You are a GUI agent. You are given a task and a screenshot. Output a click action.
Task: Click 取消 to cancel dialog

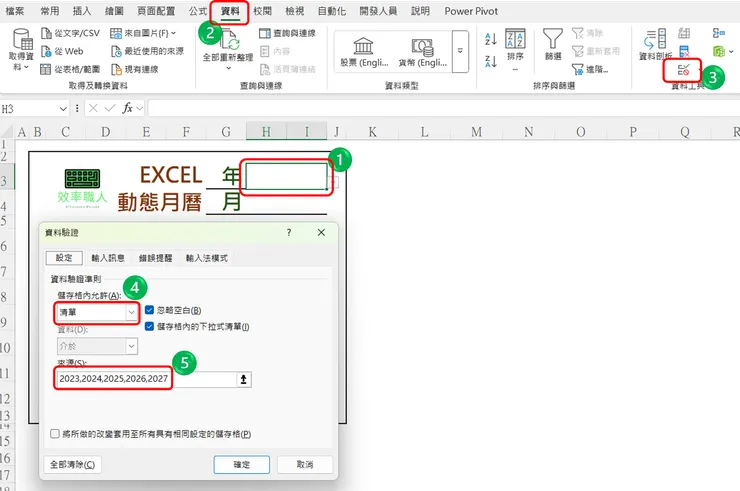coord(305,465)
